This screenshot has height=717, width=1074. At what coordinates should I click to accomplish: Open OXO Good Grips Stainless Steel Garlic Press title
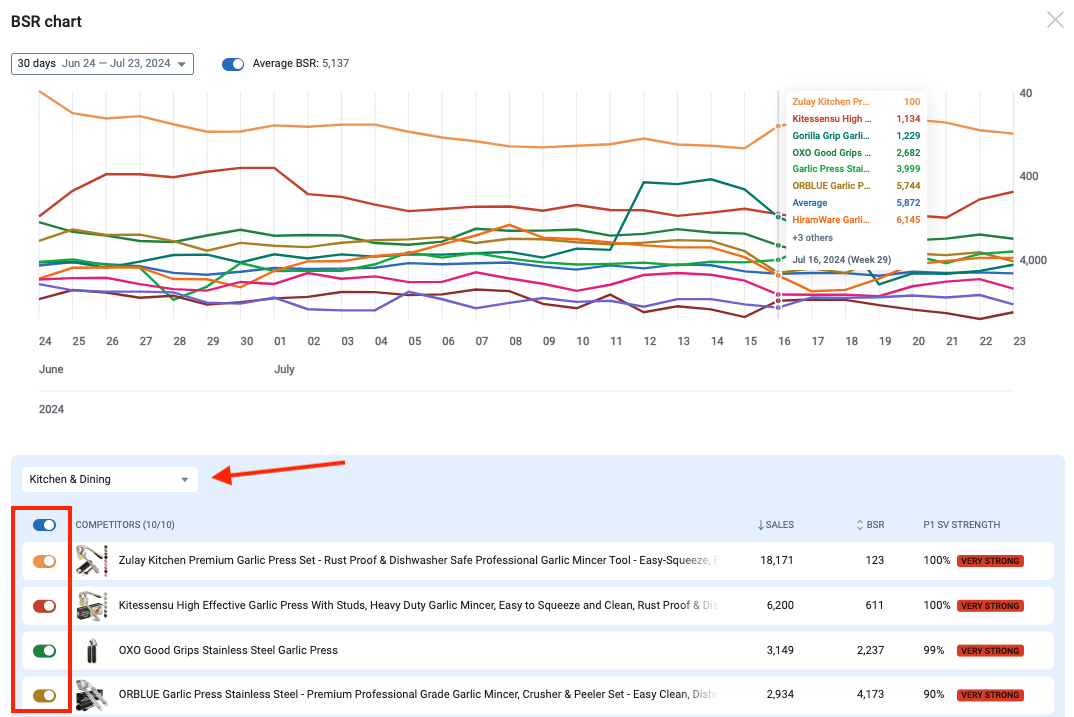228,650
